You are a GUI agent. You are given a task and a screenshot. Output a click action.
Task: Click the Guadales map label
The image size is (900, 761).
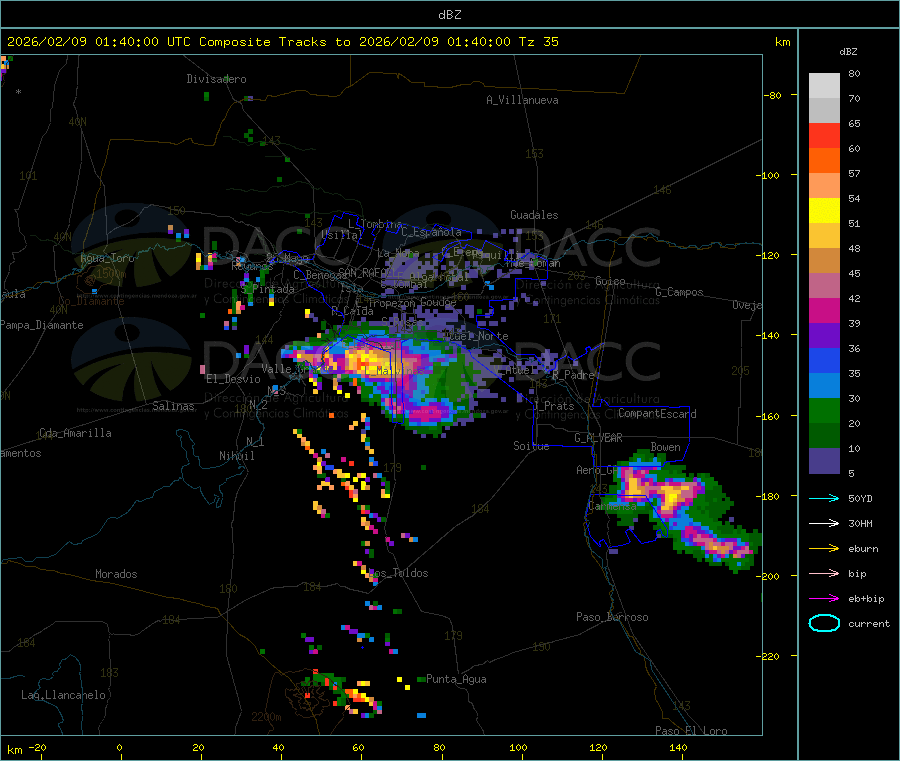pyautogui.click(x=534, y=215)
